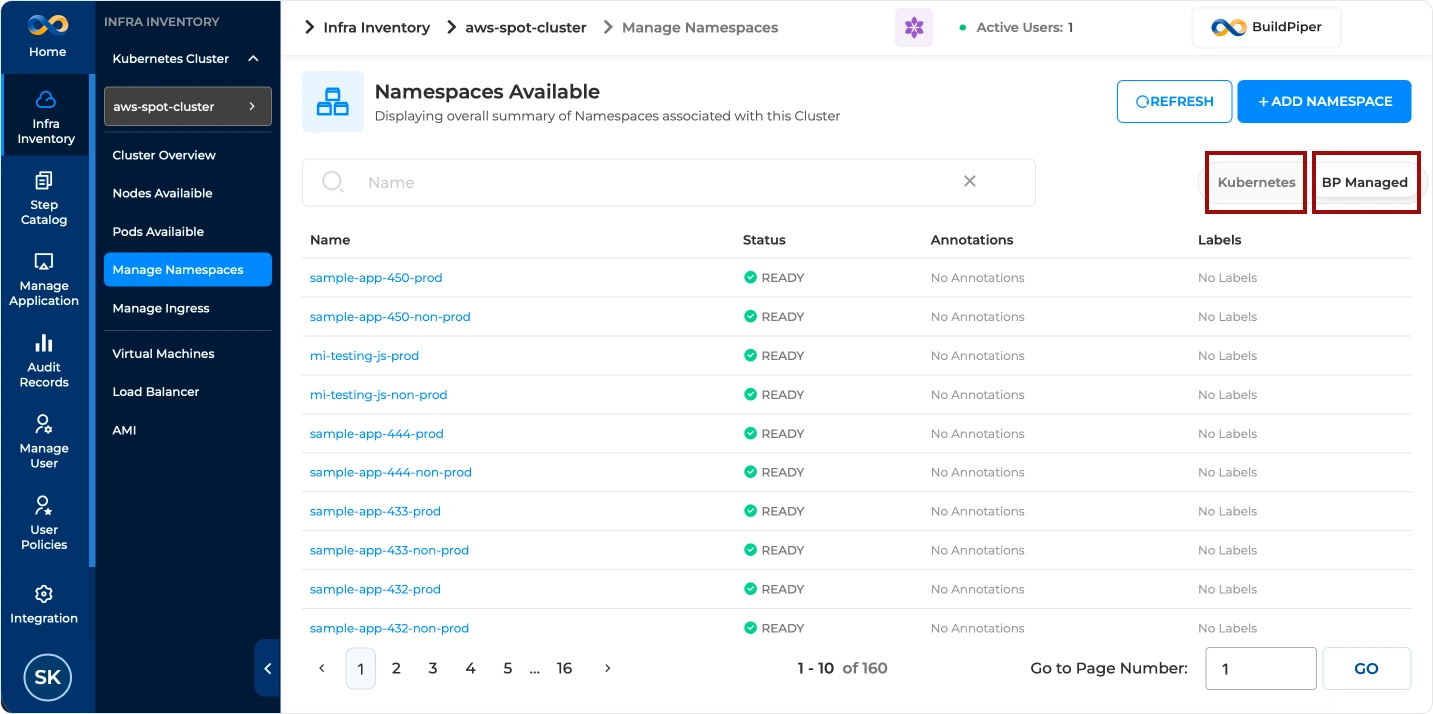Open the Audit Records chart icon

point(44,343)
